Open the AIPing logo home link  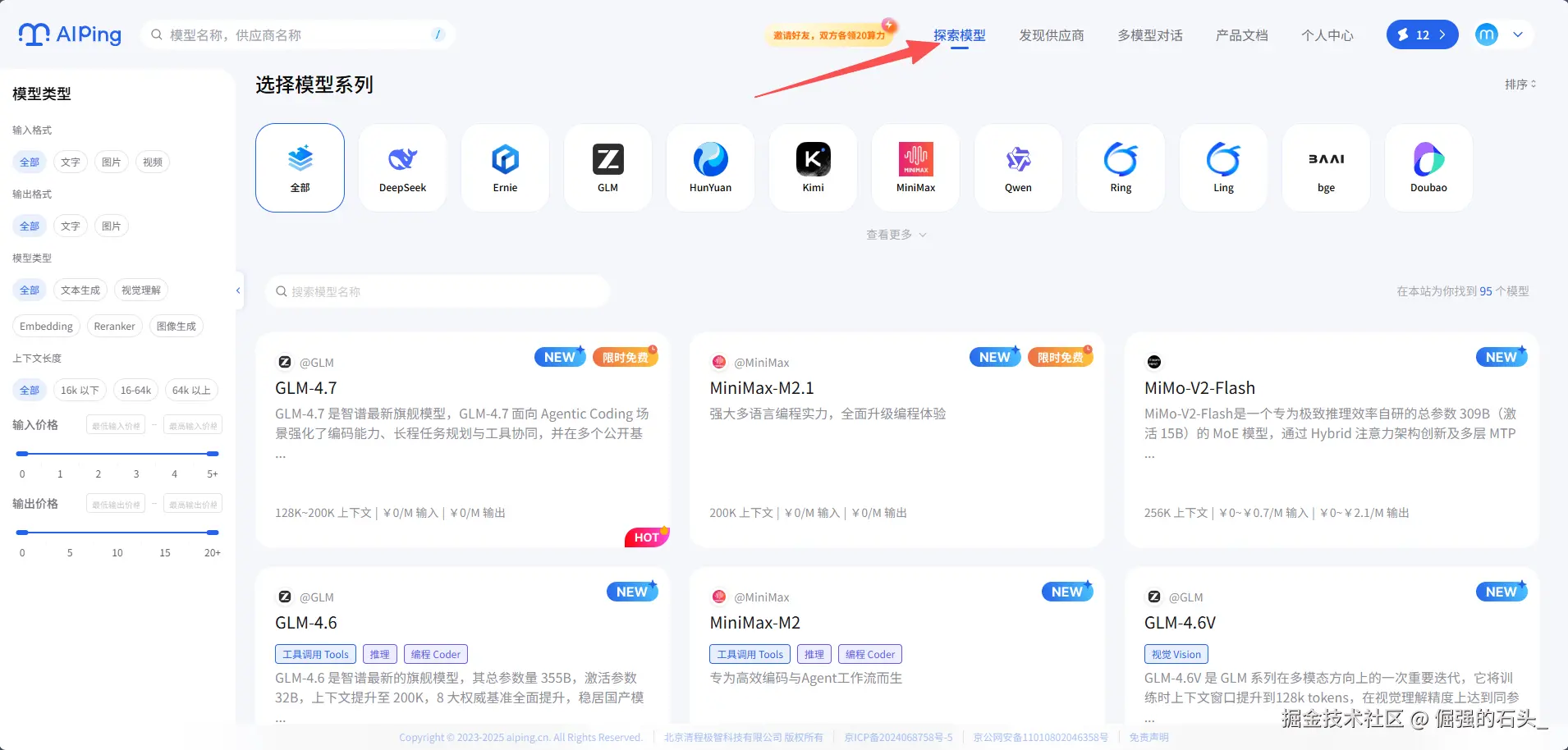coord(70,34)
